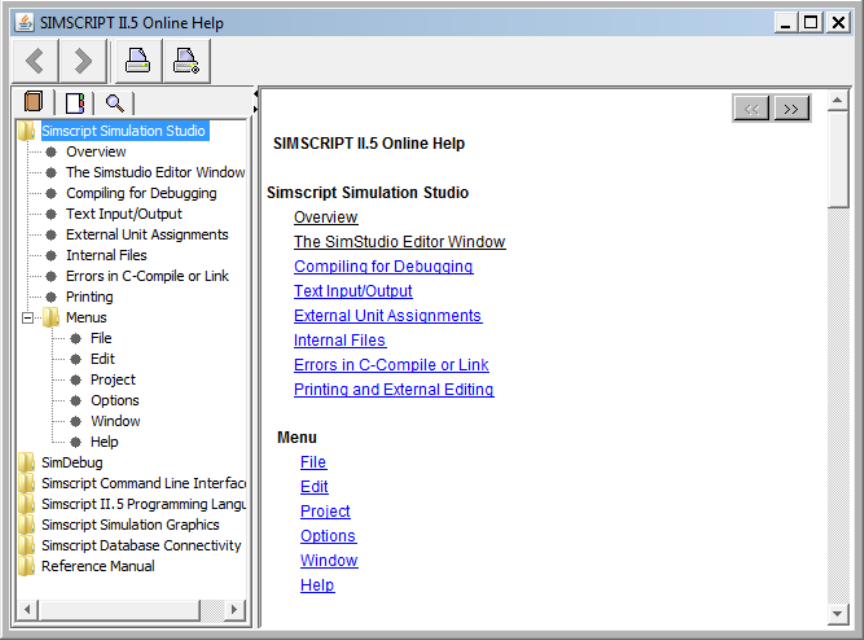Select The Simstudio Editor Window tree item
The width and height of the screenshot is (864, 640).
click(155, 173)
